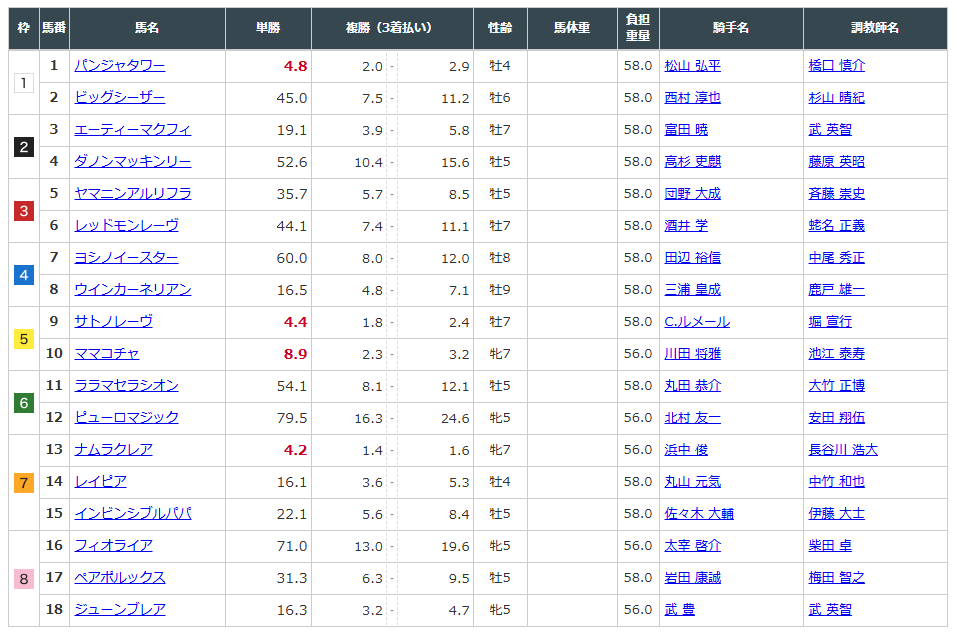Click the orange bracket 7 badge
Viewport: 957px width, 636px height.
coord(24,482)
